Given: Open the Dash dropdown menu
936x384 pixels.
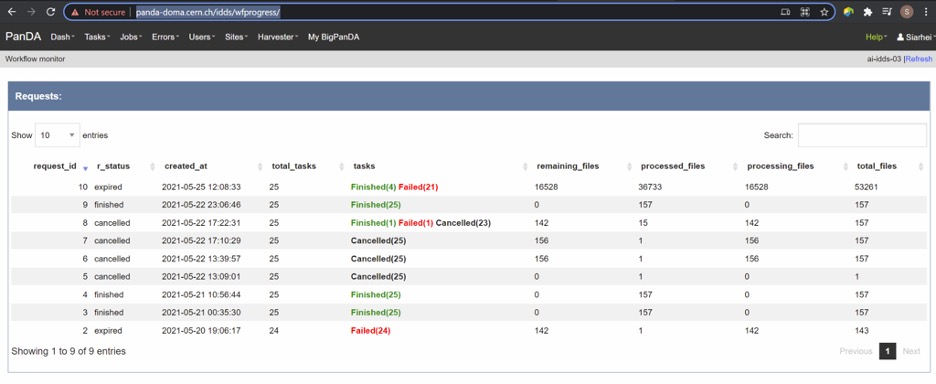Looking at the screenshot, I should (x=63, y=37).
